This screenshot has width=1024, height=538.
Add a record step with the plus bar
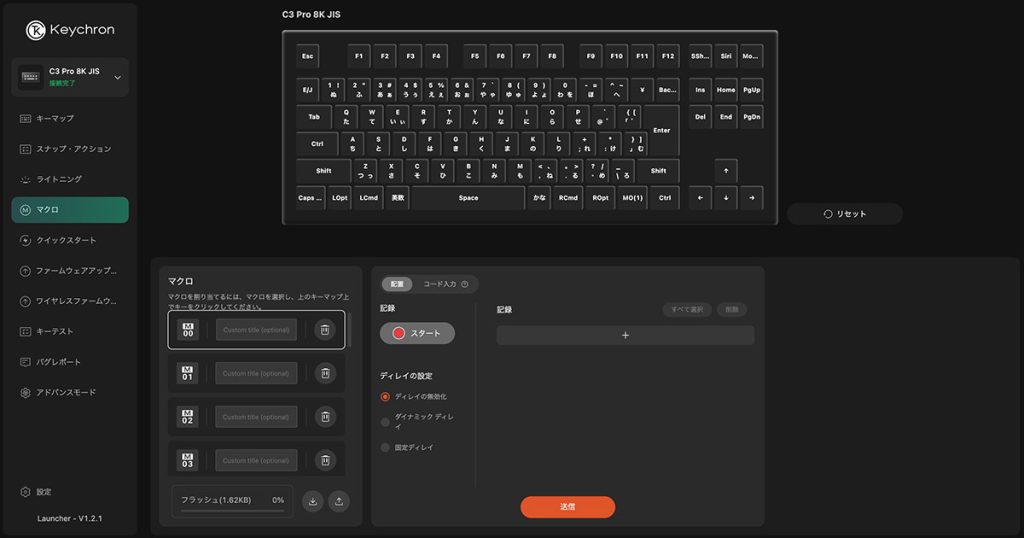tap(625, 335)
